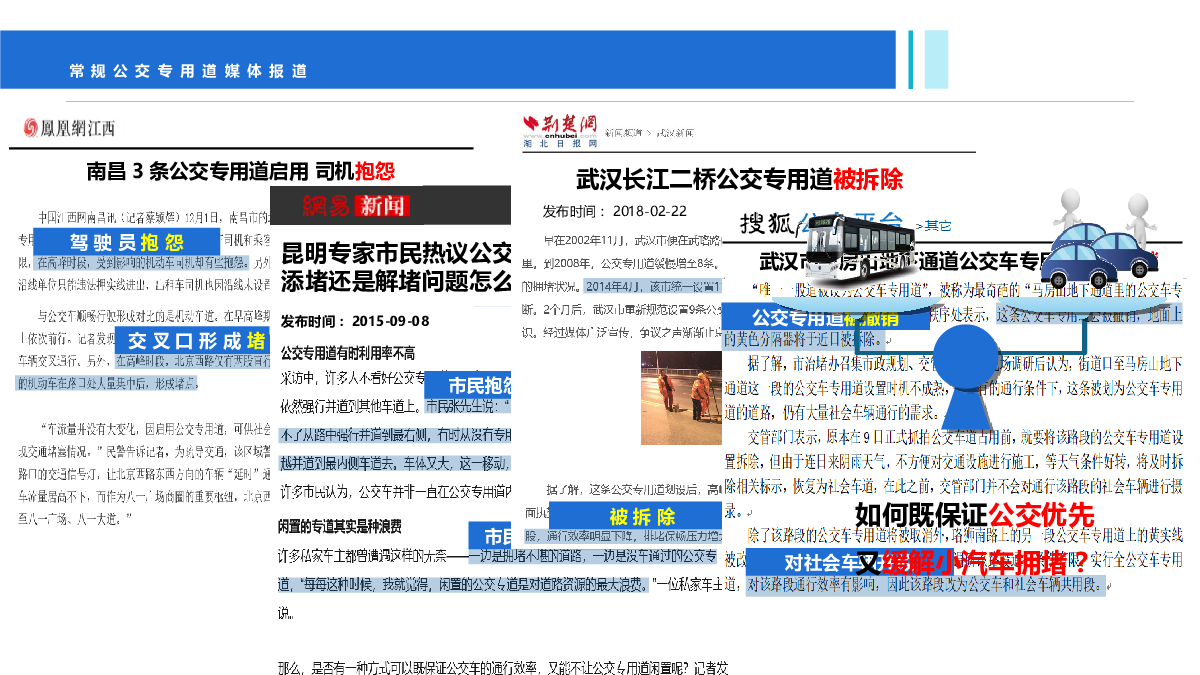
Task: Click the text 缓解小汽车拥堵?
Action: pos(986,561)
